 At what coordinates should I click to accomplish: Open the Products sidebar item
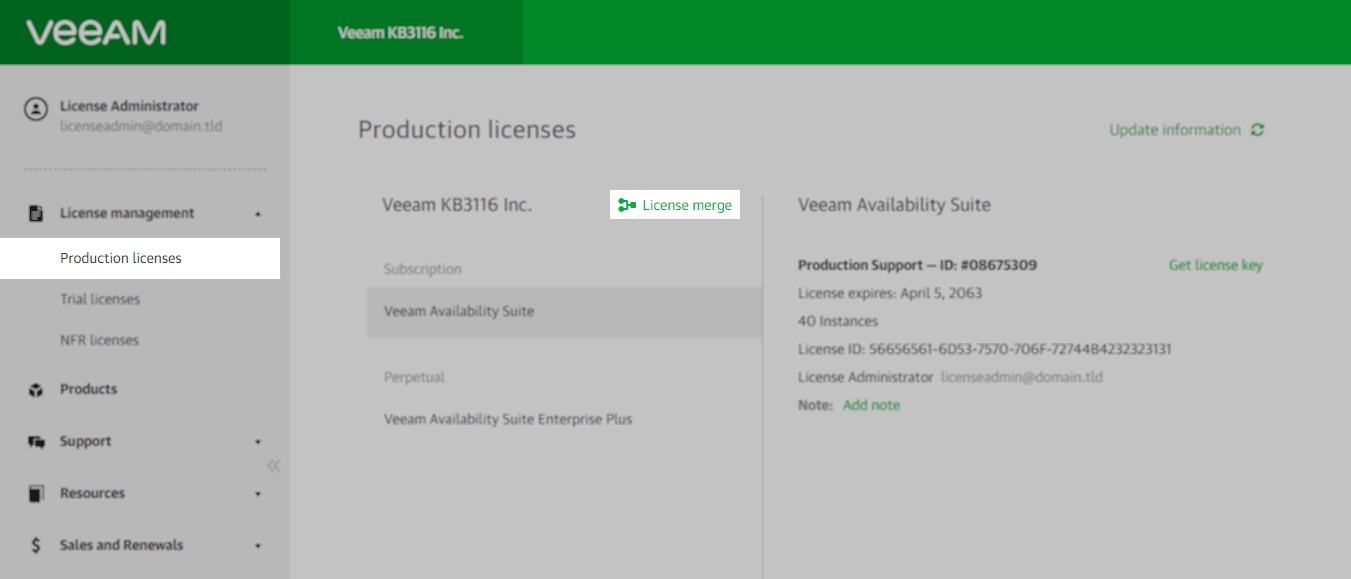pyautogui.click(x=88, y=389)
